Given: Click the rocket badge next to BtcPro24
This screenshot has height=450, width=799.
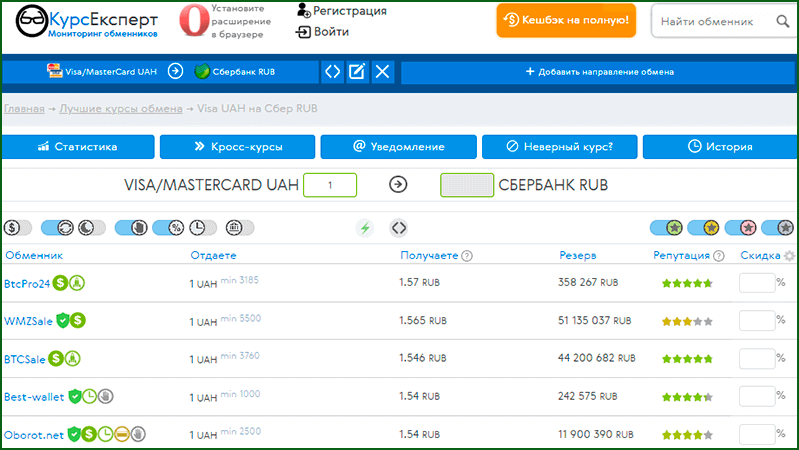Looking at the screenshot, I should pyautogui.click(x=77, y=283).
